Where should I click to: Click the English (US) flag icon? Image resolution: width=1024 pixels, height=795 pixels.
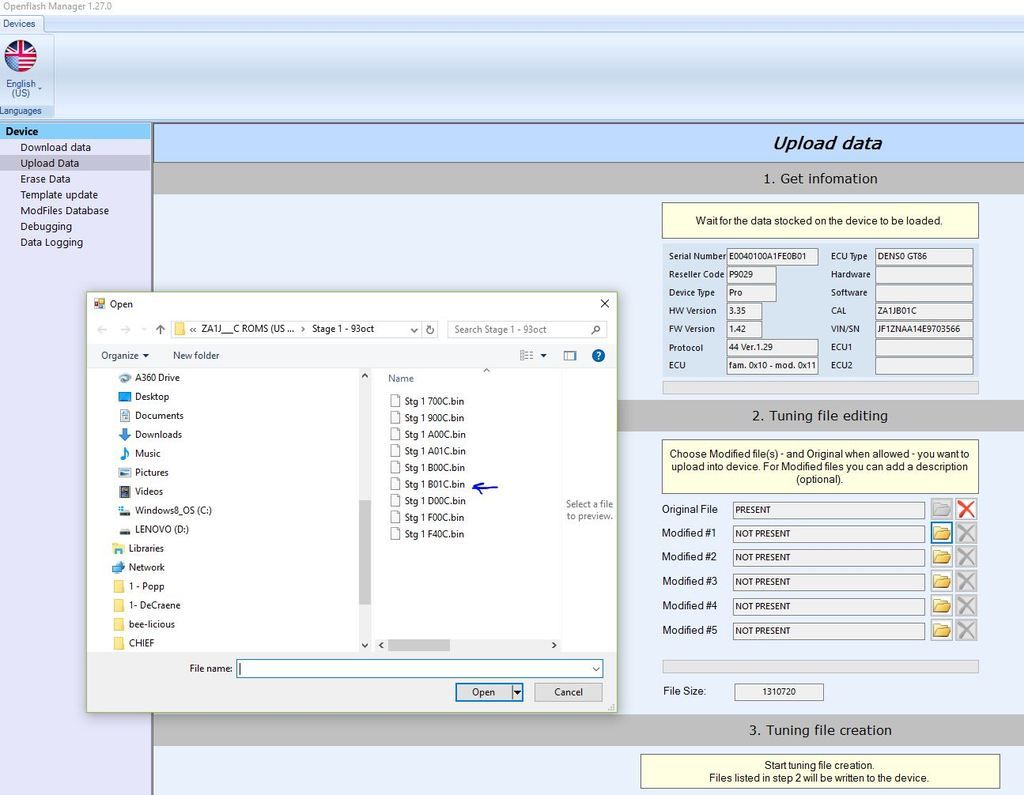coord(20,56)
